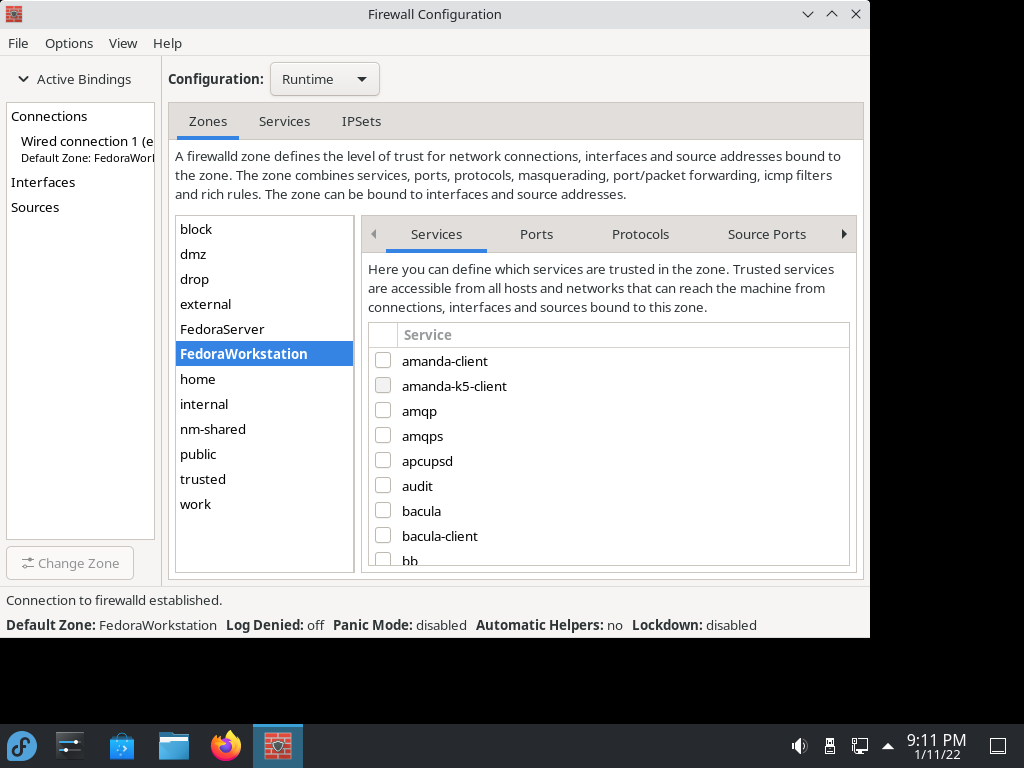Toggle the amanda-k5-client checkbox

(383, 385)
